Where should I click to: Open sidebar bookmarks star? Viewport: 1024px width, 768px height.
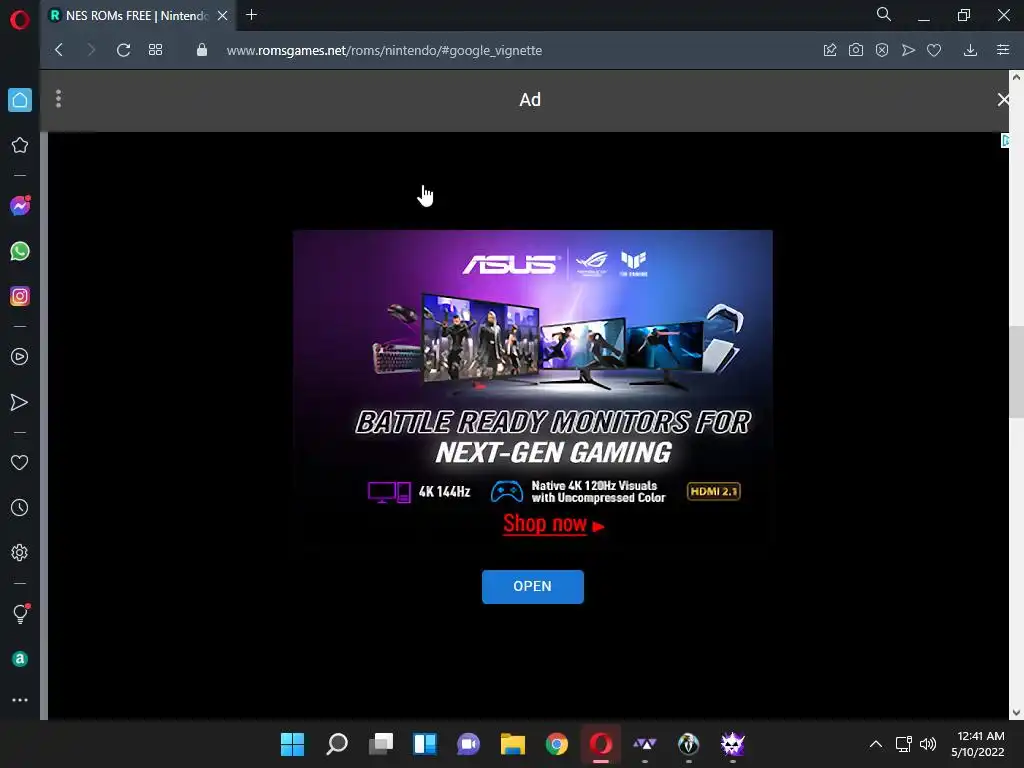pos(20,145)
